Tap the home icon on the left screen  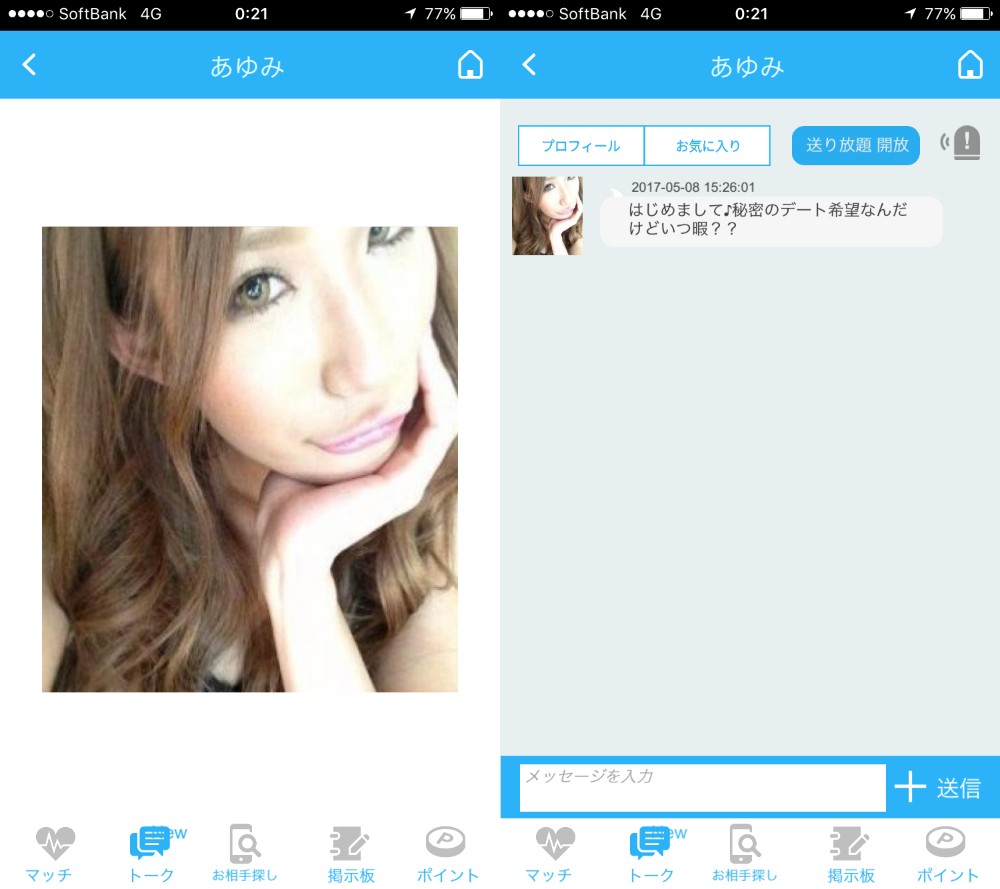click(470, 65)
